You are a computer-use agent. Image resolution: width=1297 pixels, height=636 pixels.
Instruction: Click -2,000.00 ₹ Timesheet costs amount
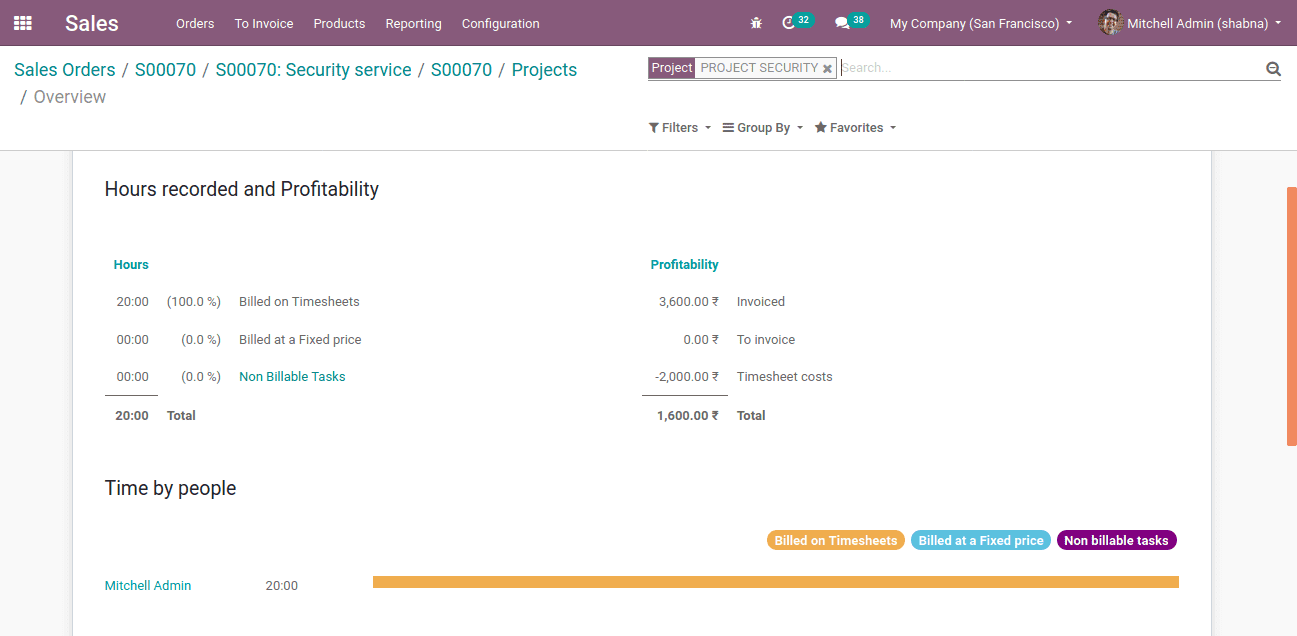[686, 377]
